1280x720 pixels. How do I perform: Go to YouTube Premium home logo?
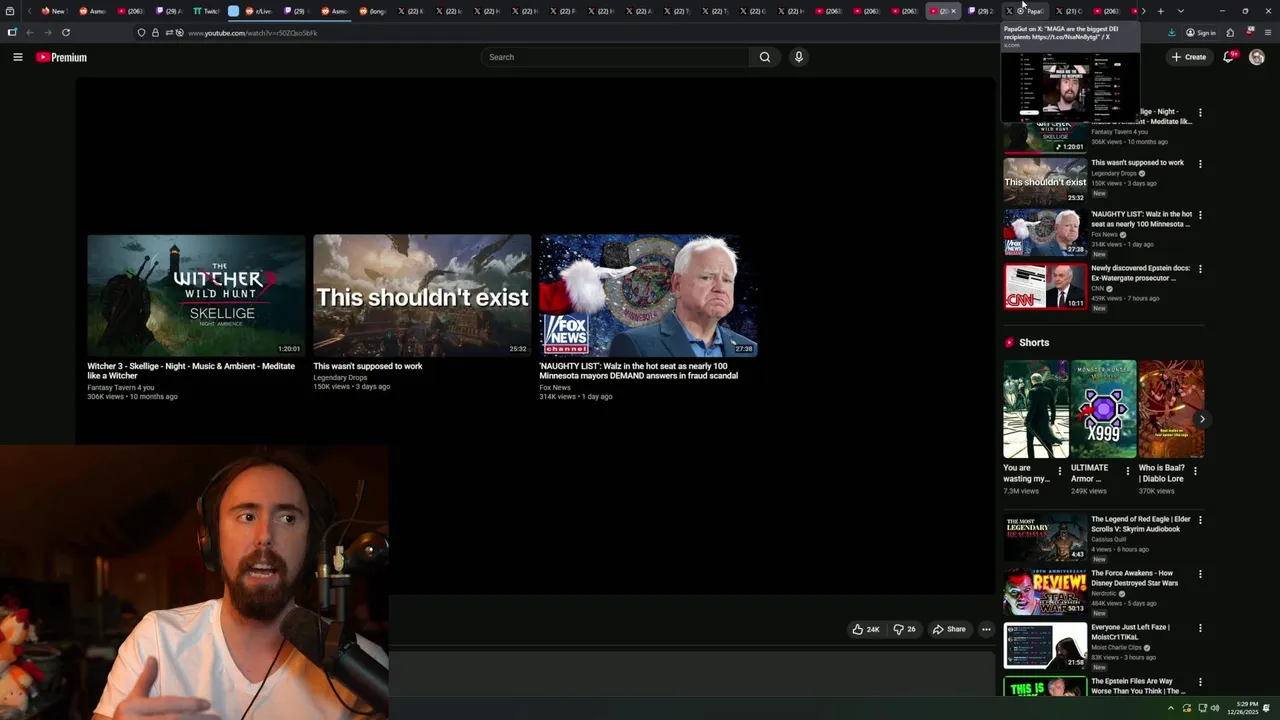62,57
